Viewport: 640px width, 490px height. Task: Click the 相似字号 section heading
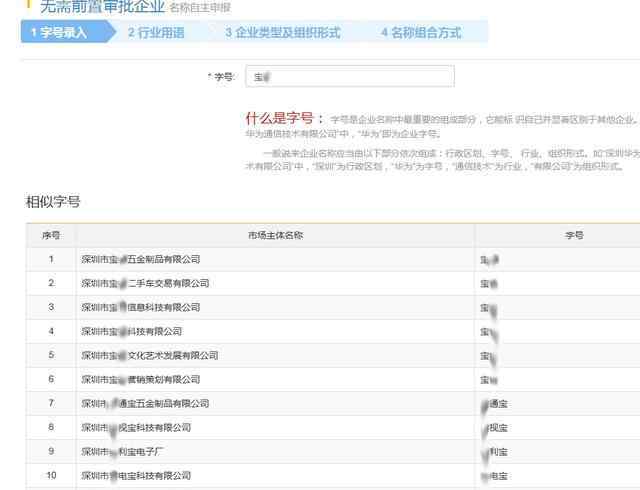[x=53, y=201]
